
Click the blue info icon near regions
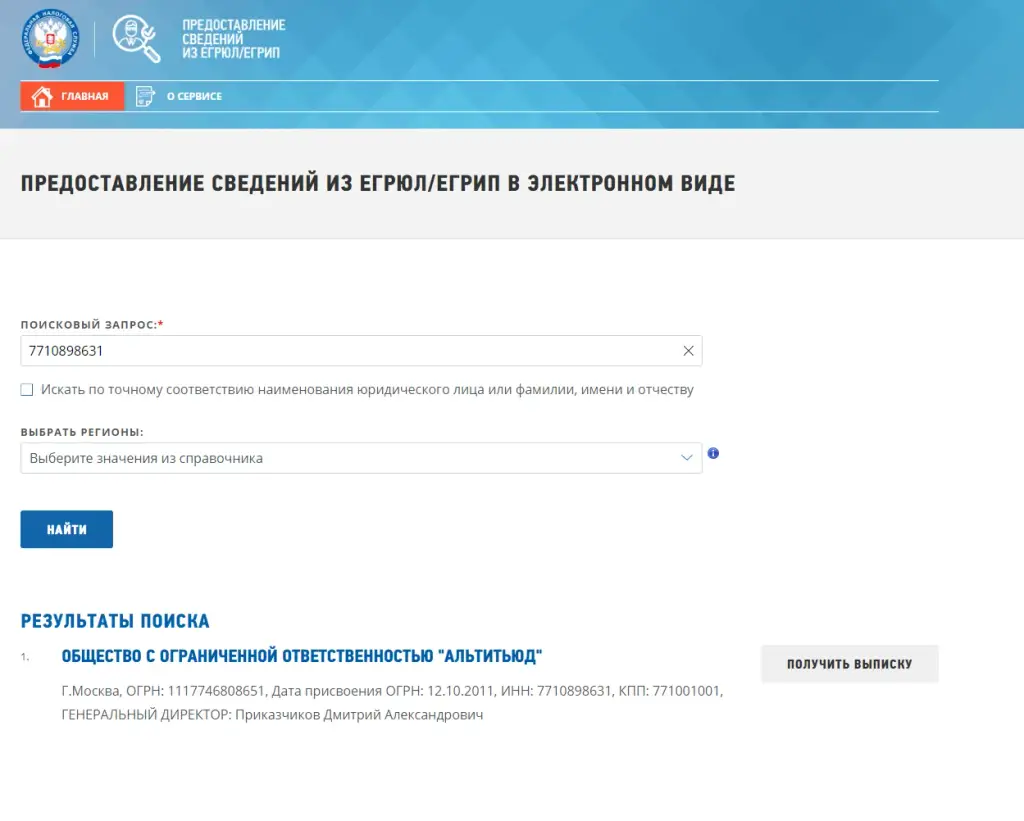713,453
